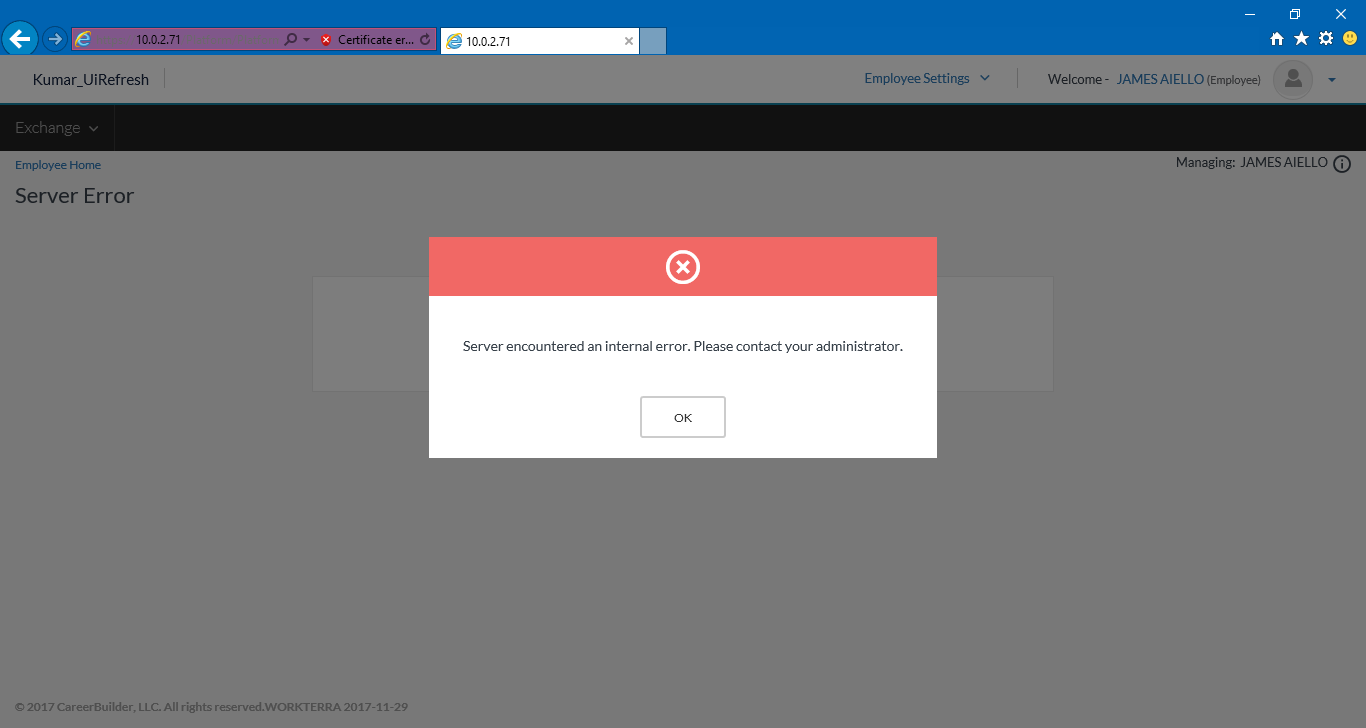Click the address bar showing 10.0.2.71
1366x728 pixels.
point(180,40)
